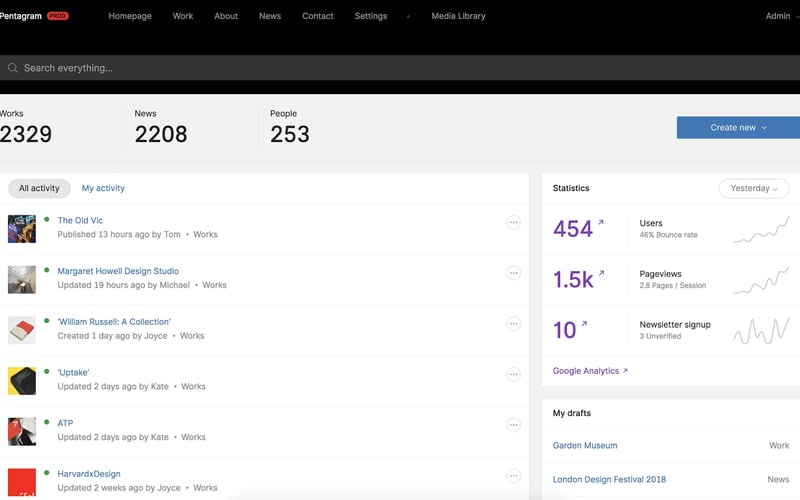Open 'William Russell: A Collection' link
Image resolution: width=800 pixels, height=500 pixels.
(x=114, y=322)
